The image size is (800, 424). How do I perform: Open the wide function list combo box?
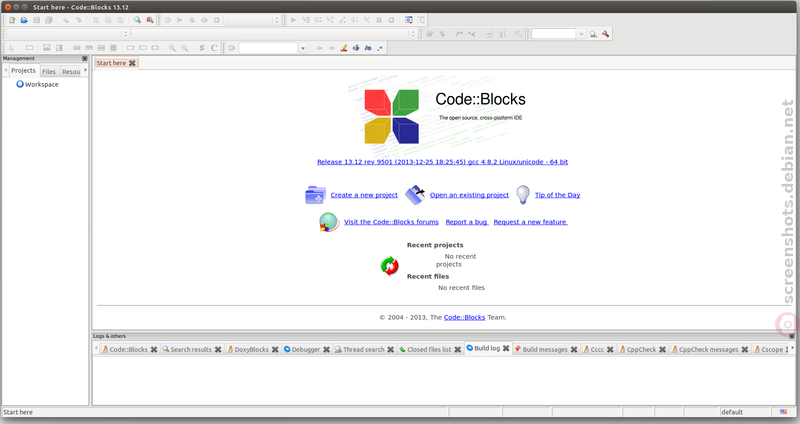274,34
